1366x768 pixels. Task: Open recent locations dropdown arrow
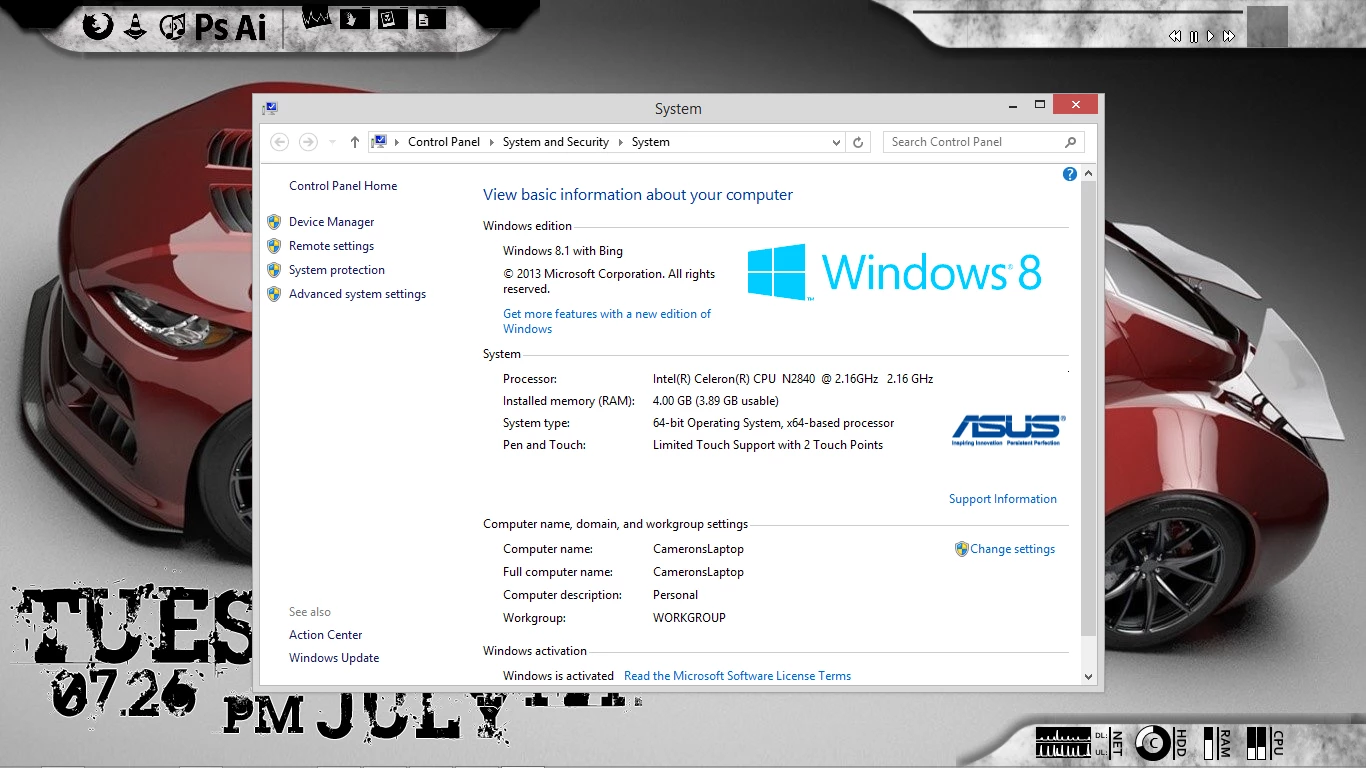tap(333, 142)
